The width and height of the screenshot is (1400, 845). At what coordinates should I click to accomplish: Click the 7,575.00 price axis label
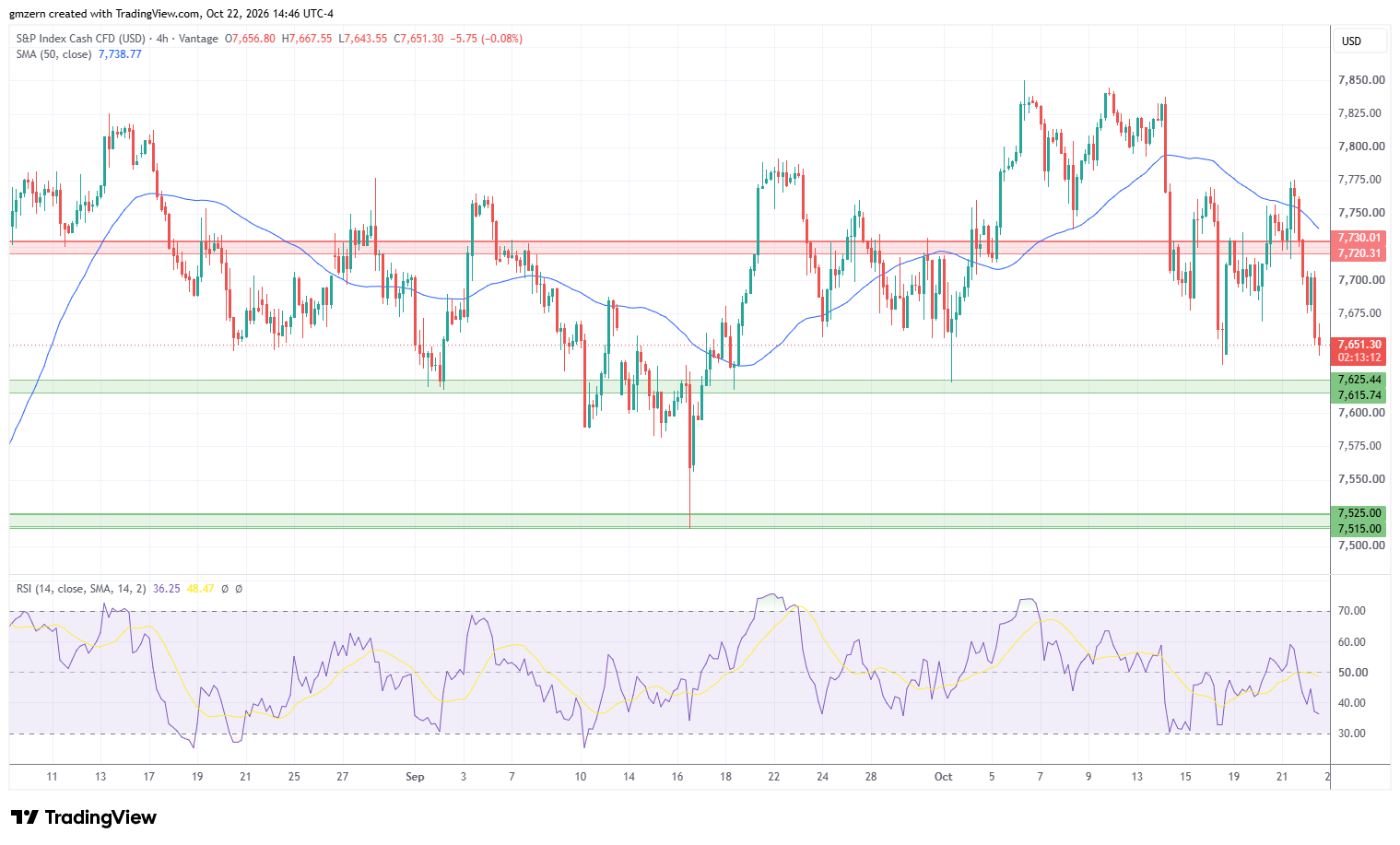tap(1361, 446)
